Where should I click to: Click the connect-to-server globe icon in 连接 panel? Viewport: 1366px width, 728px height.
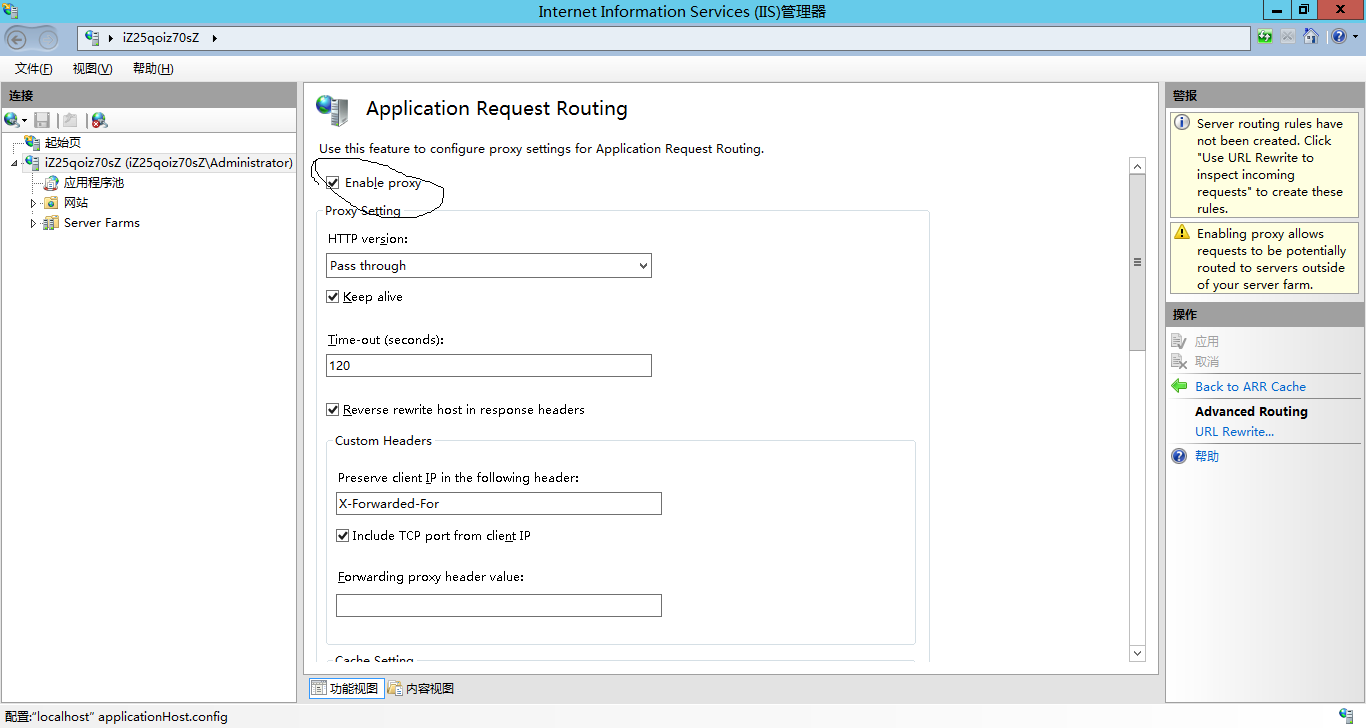click(x=12, y=120)
